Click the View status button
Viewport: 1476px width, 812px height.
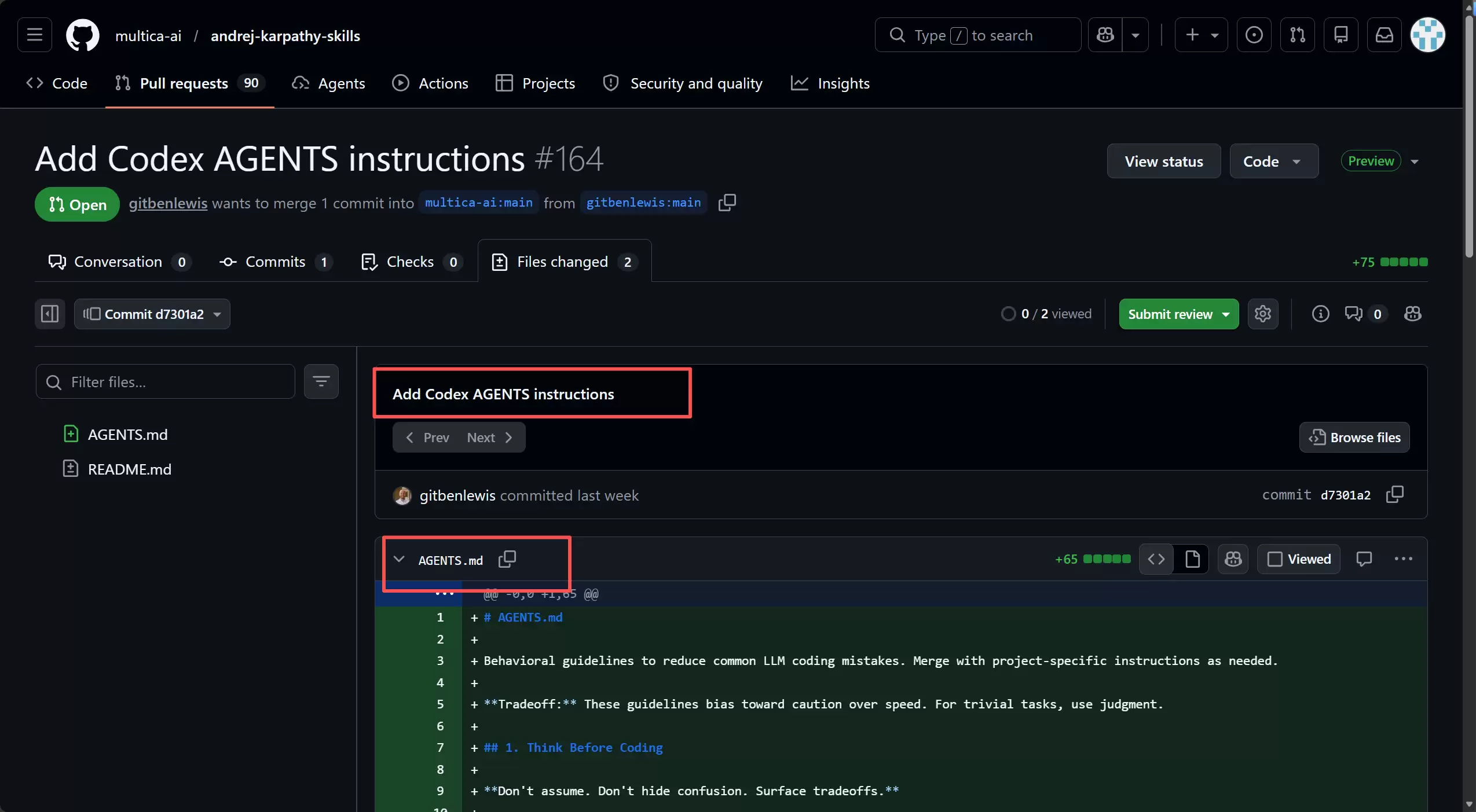coord(1164,161)
